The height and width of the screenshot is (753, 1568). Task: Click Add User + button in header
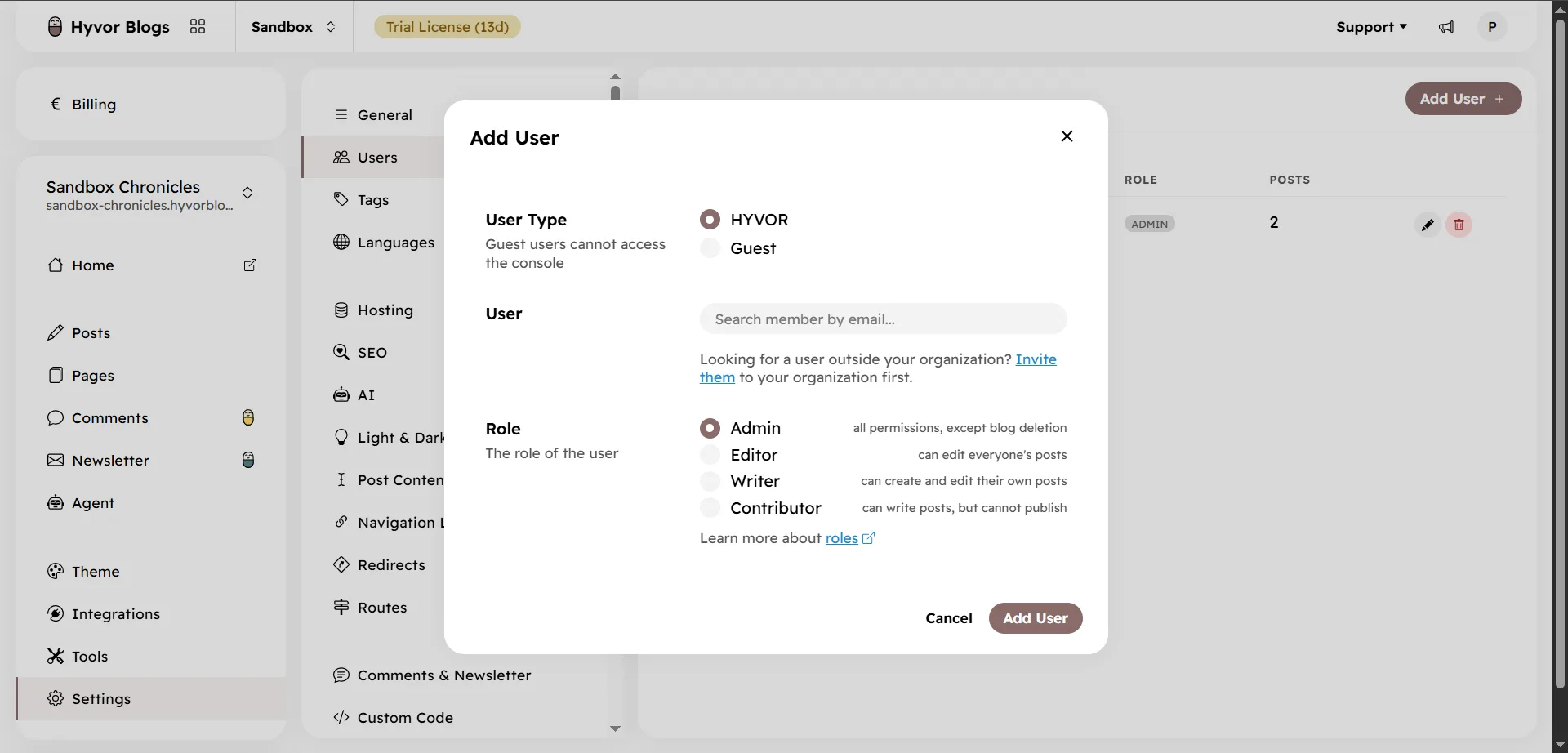pos(1463,99)
